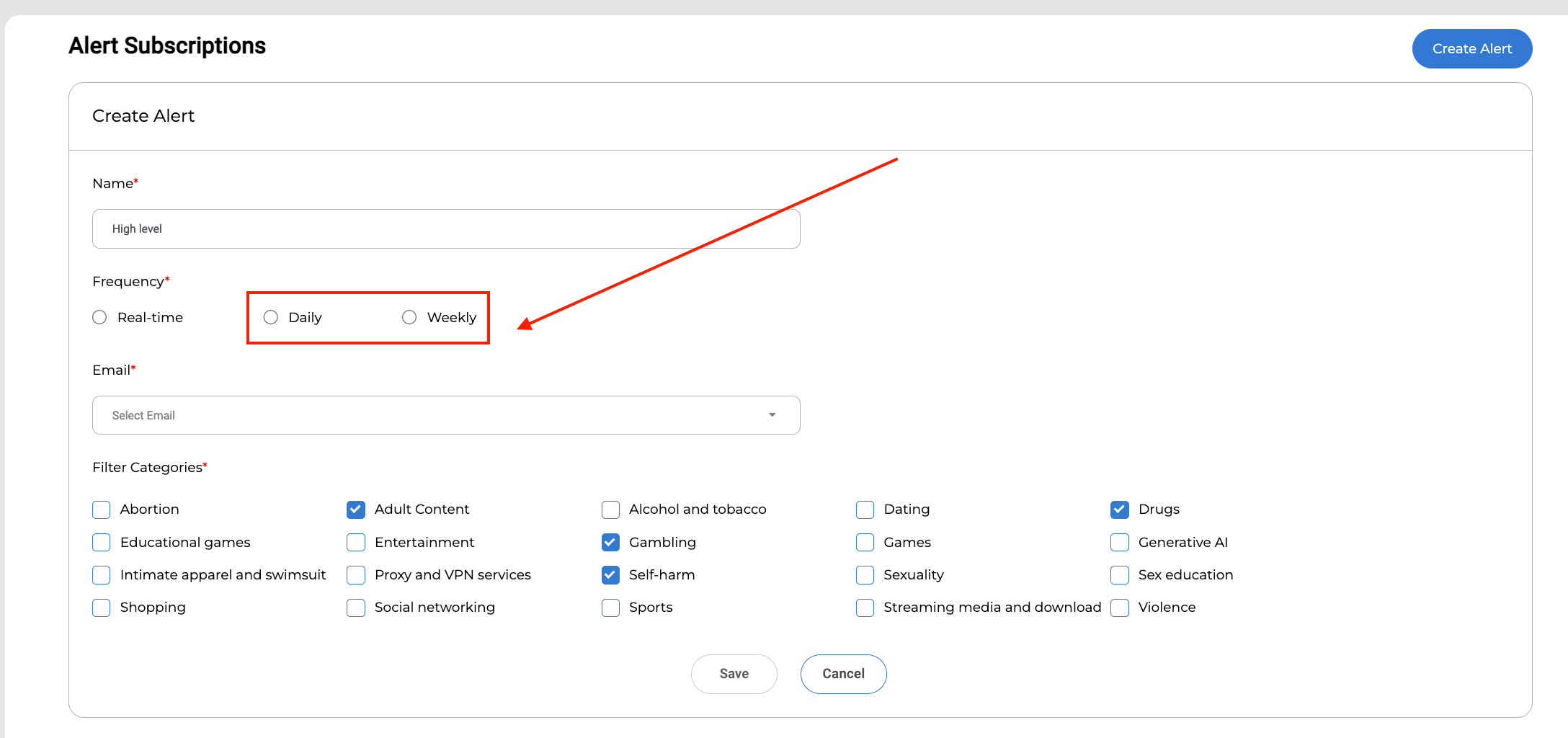
Task: Open the Select Email dropdown
Action: pyautogui.click(x=446, y=415)
